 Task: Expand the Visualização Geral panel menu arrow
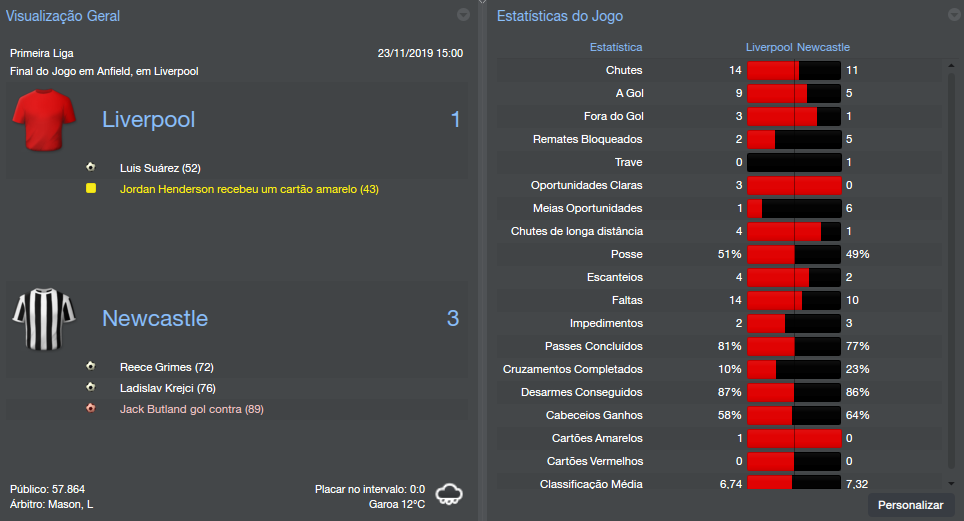pyautogui.click(x=463, y=15)
